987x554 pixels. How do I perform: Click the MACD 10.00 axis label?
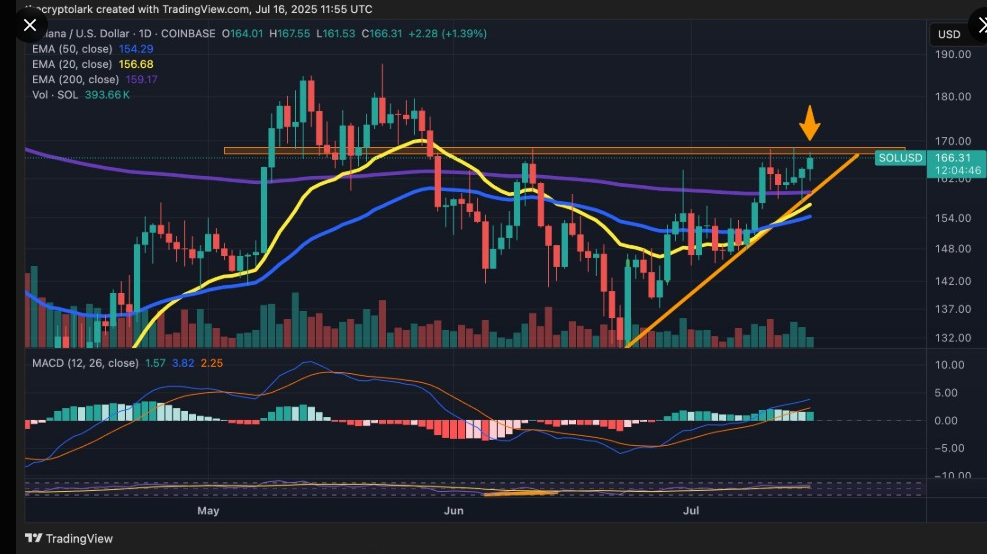pyautogui.click(x=950, y=365)
